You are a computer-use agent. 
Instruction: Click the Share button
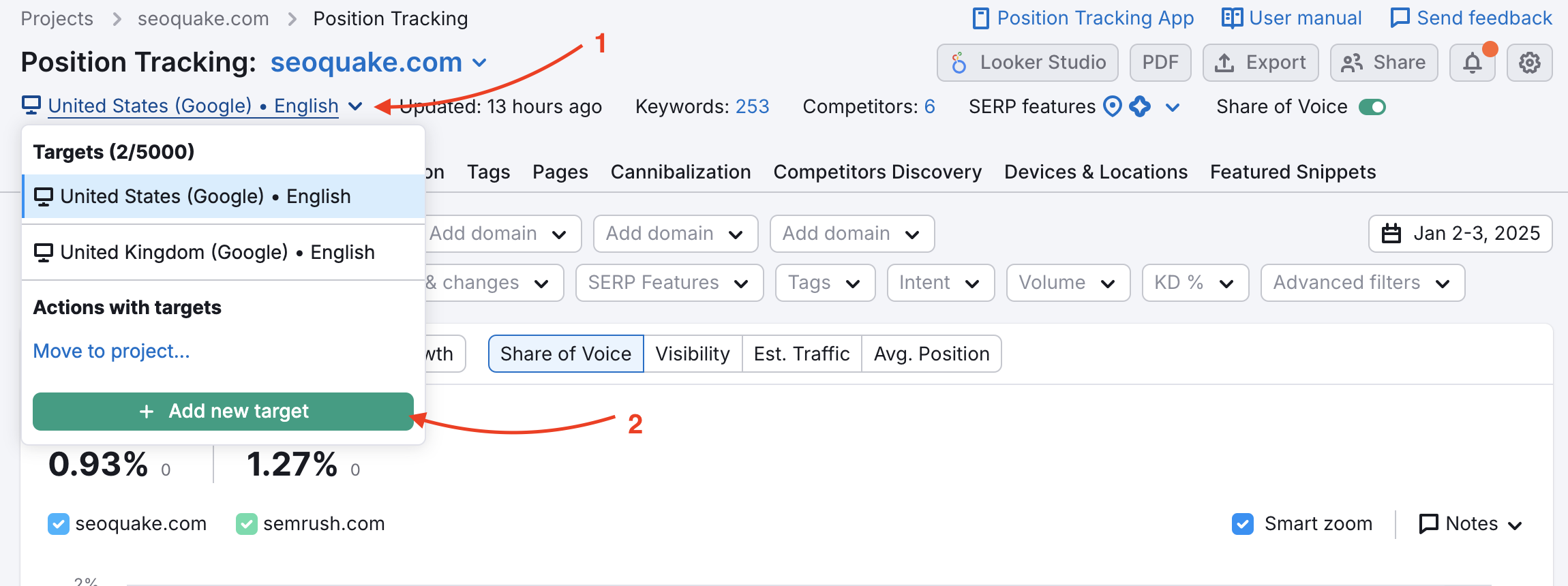pos(1384,63)
